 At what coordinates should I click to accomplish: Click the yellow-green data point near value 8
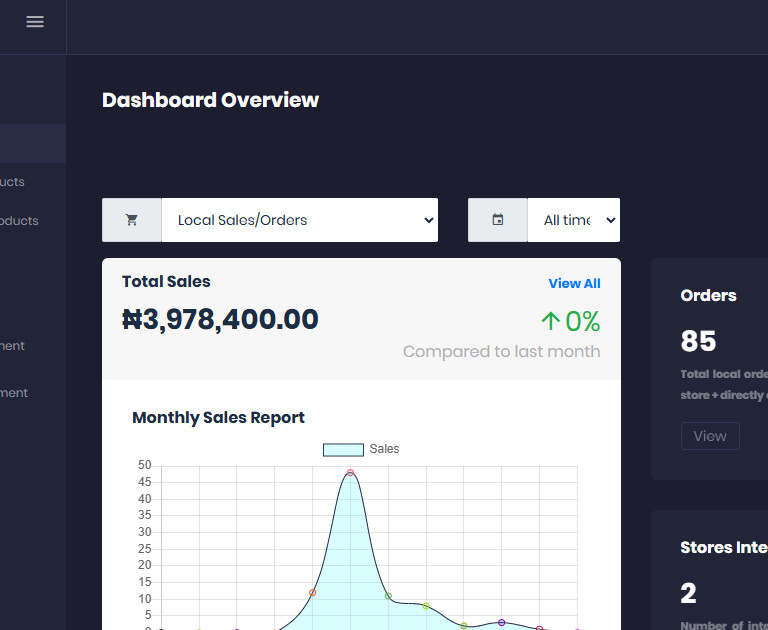tap(426, 606)
